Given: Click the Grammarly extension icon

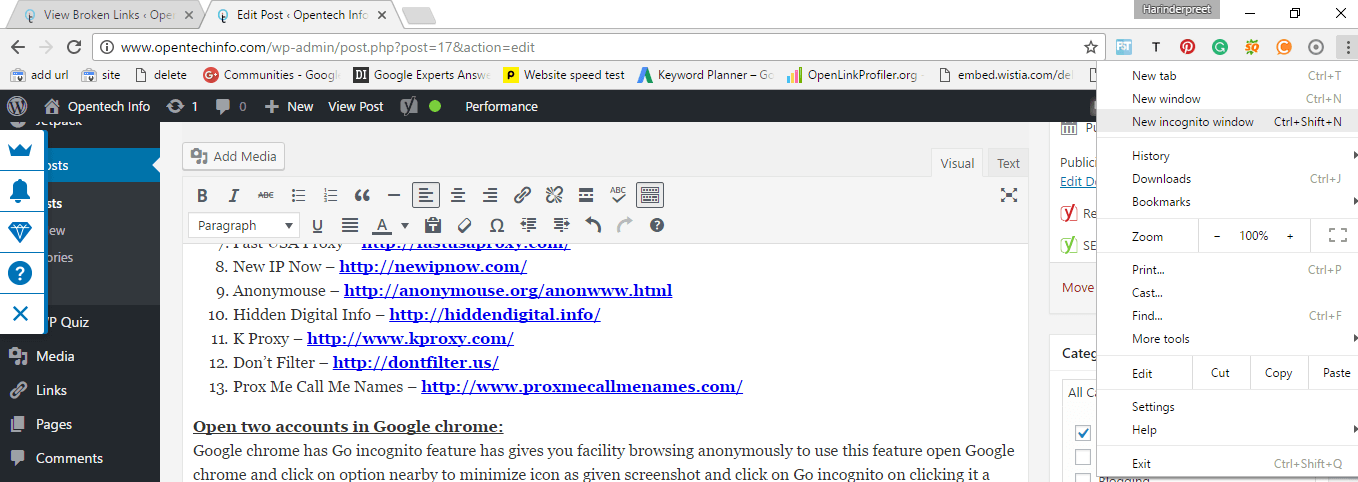Looking at the screenshot, I should 1219,47.
